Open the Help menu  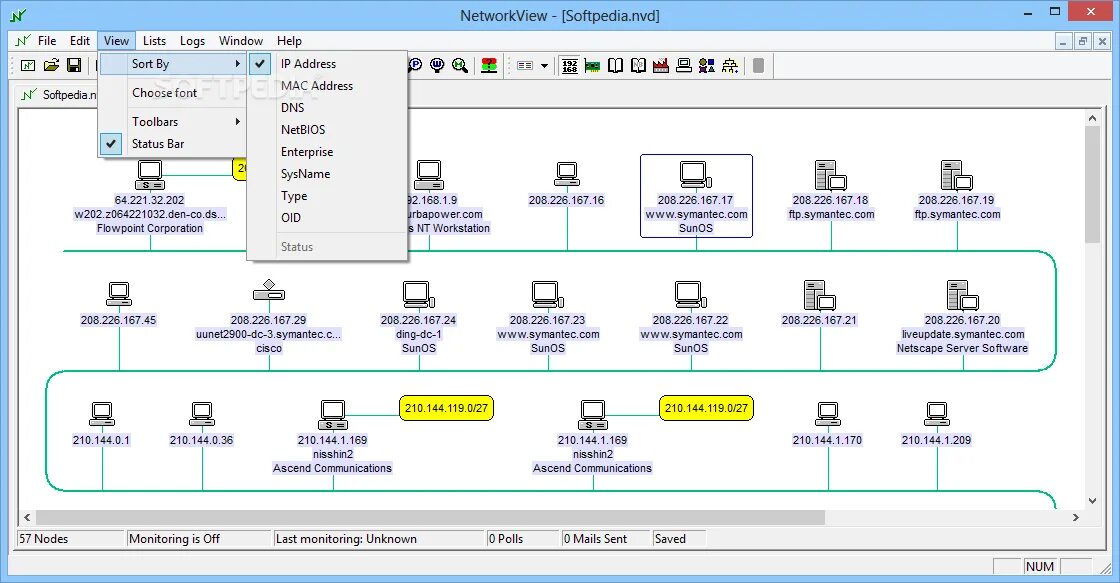(289, 41)
